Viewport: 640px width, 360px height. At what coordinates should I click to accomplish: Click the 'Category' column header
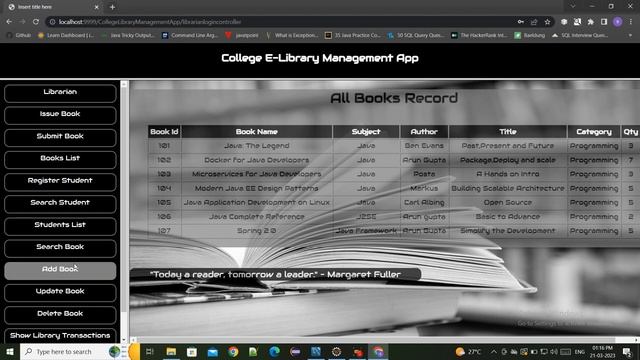click(x=594, y=131)
